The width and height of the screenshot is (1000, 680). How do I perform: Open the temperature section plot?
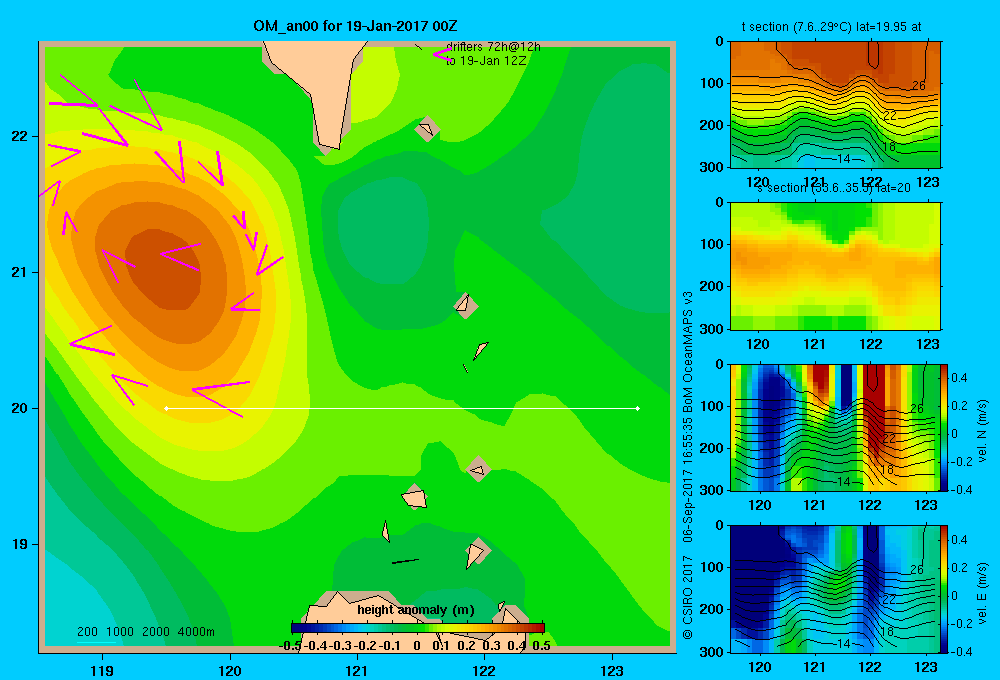pyautogui.click(x=835, y=105)
